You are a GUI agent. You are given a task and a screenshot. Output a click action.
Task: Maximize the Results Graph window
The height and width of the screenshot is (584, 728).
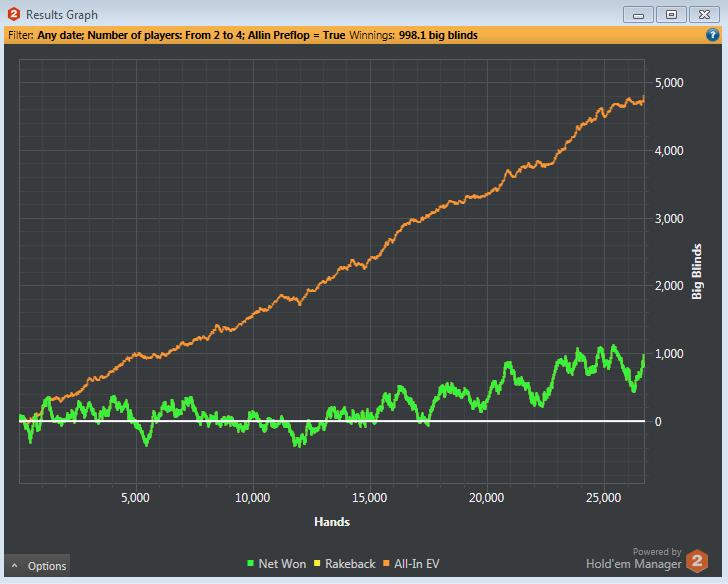pos(671,15)
